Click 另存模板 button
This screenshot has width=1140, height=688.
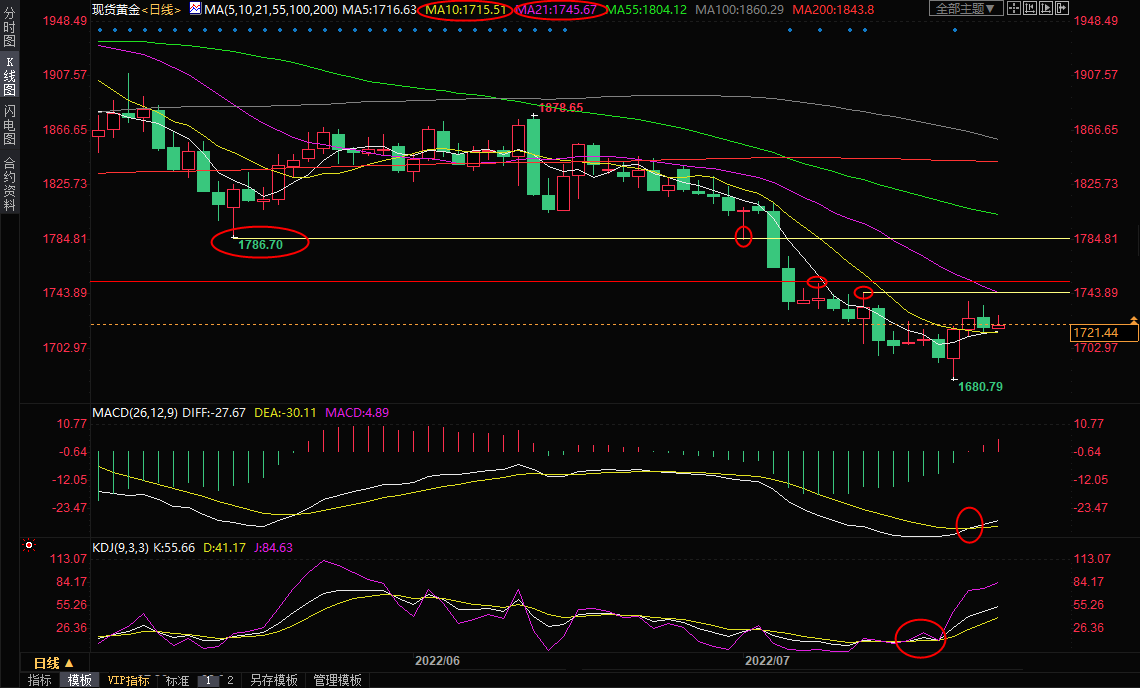click(274, 680)
